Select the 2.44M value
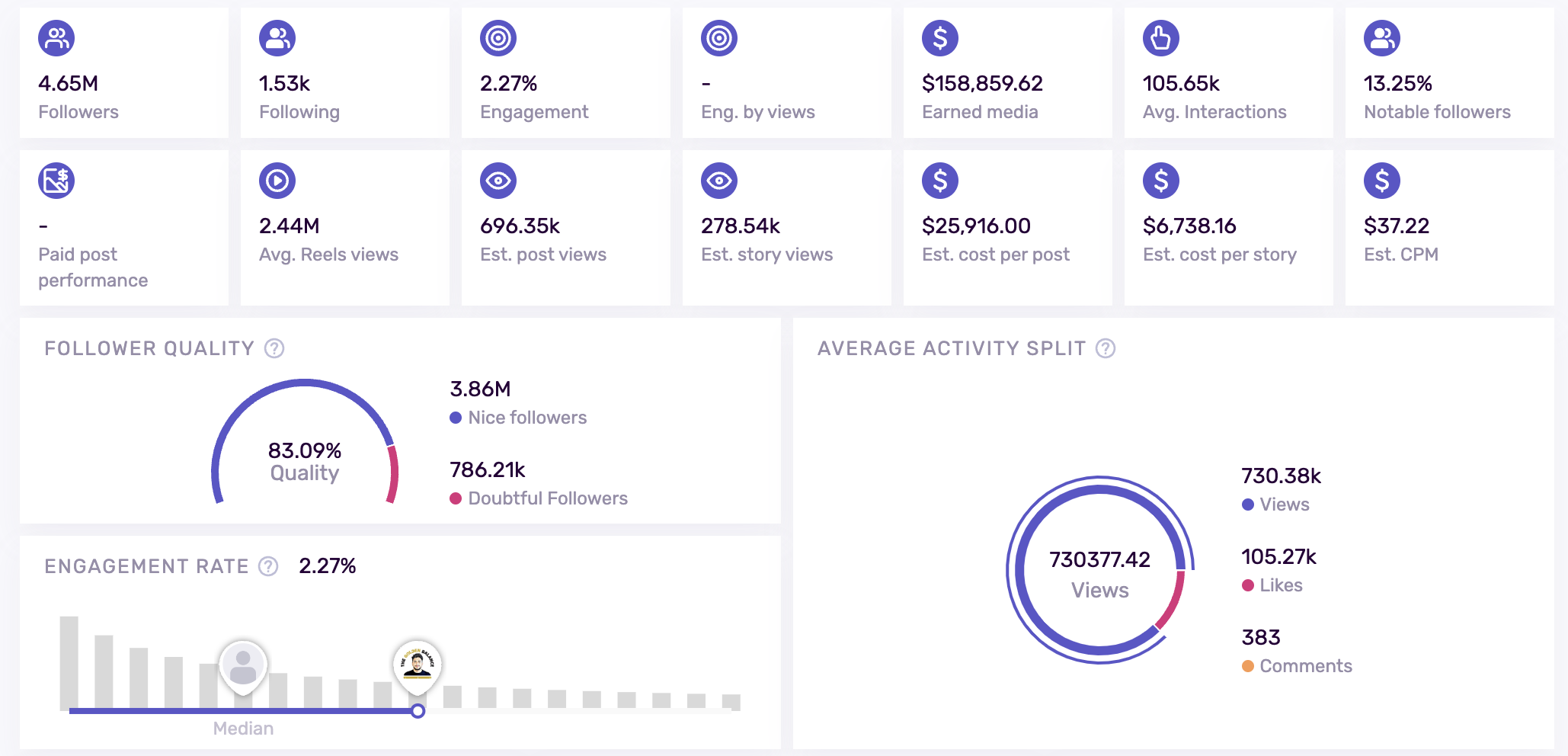 (290, 226)
